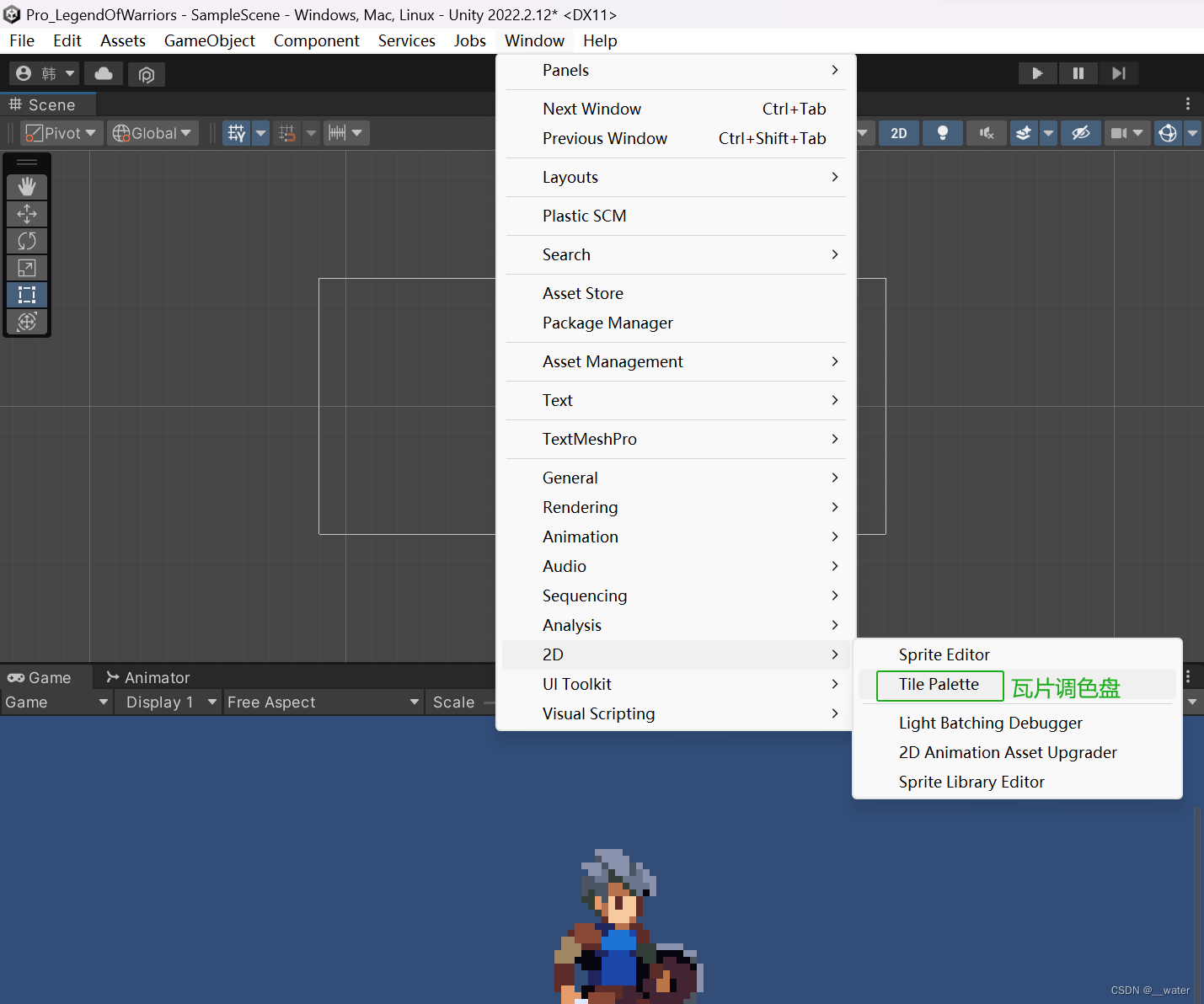Image resolution: width=1204 pixels, height=1004 pixels.
Task: Expand the TextMeshPro submenu
Action: [676, 439]
